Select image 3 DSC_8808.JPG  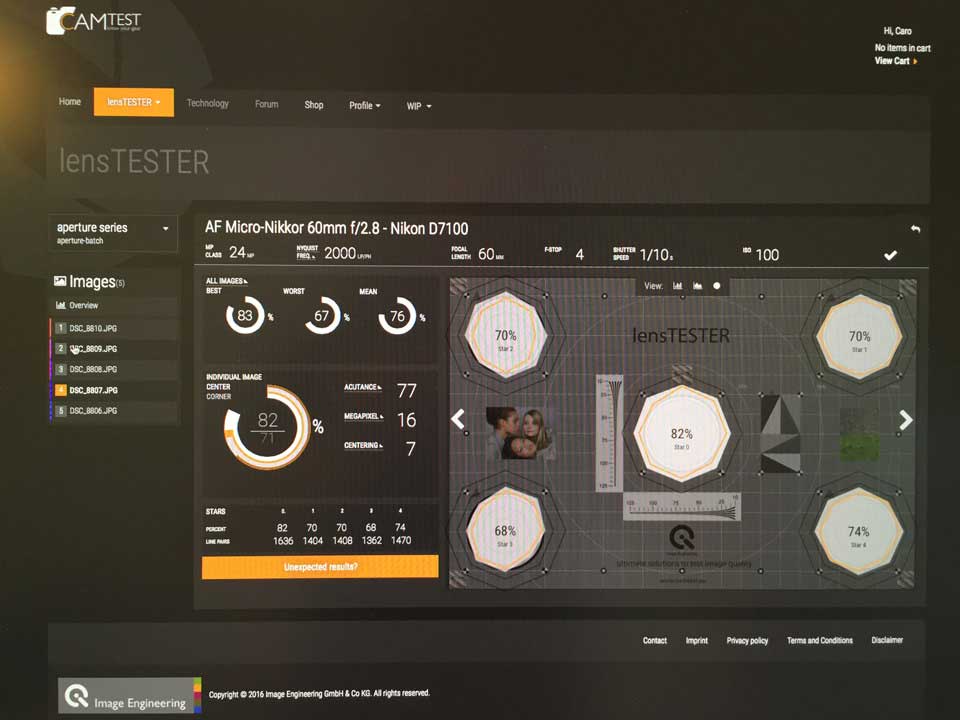114,369
